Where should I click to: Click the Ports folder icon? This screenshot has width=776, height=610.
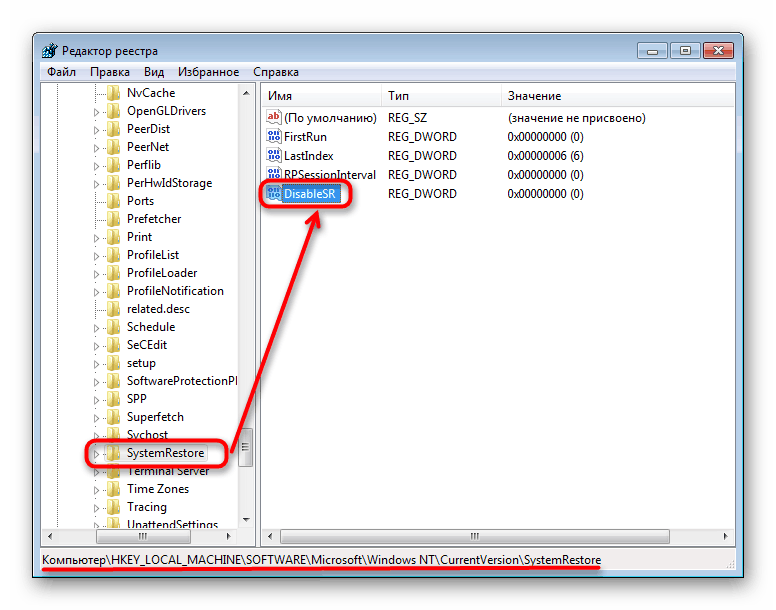(114, 201)
